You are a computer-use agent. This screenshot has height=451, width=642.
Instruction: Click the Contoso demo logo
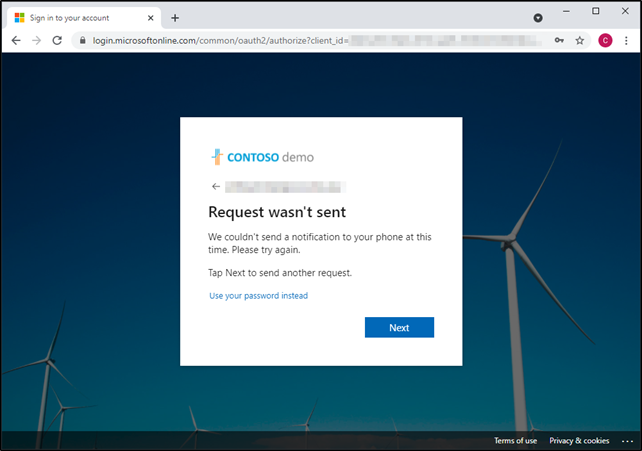point(264,157)
